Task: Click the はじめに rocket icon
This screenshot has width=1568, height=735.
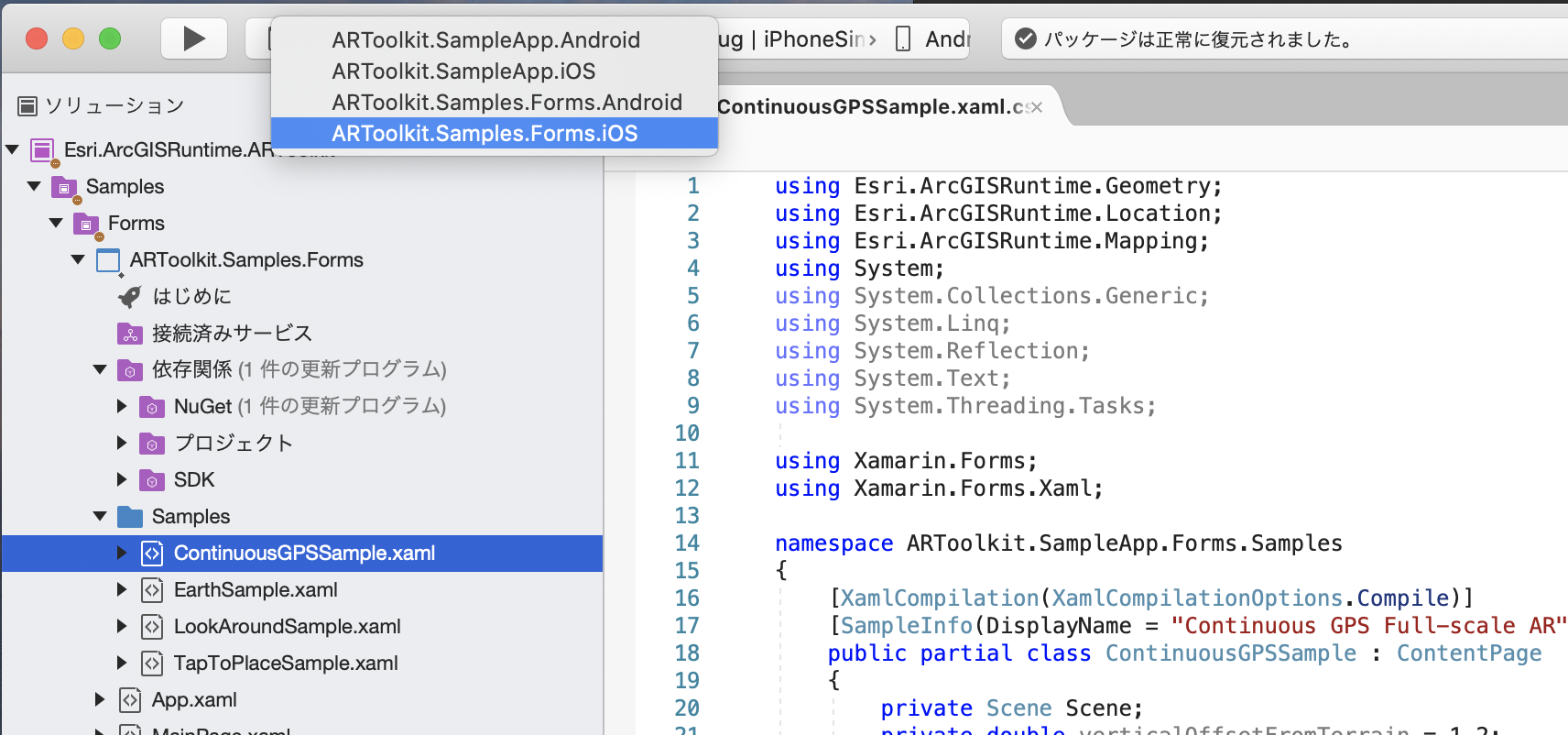Action: tap(130, 297)
